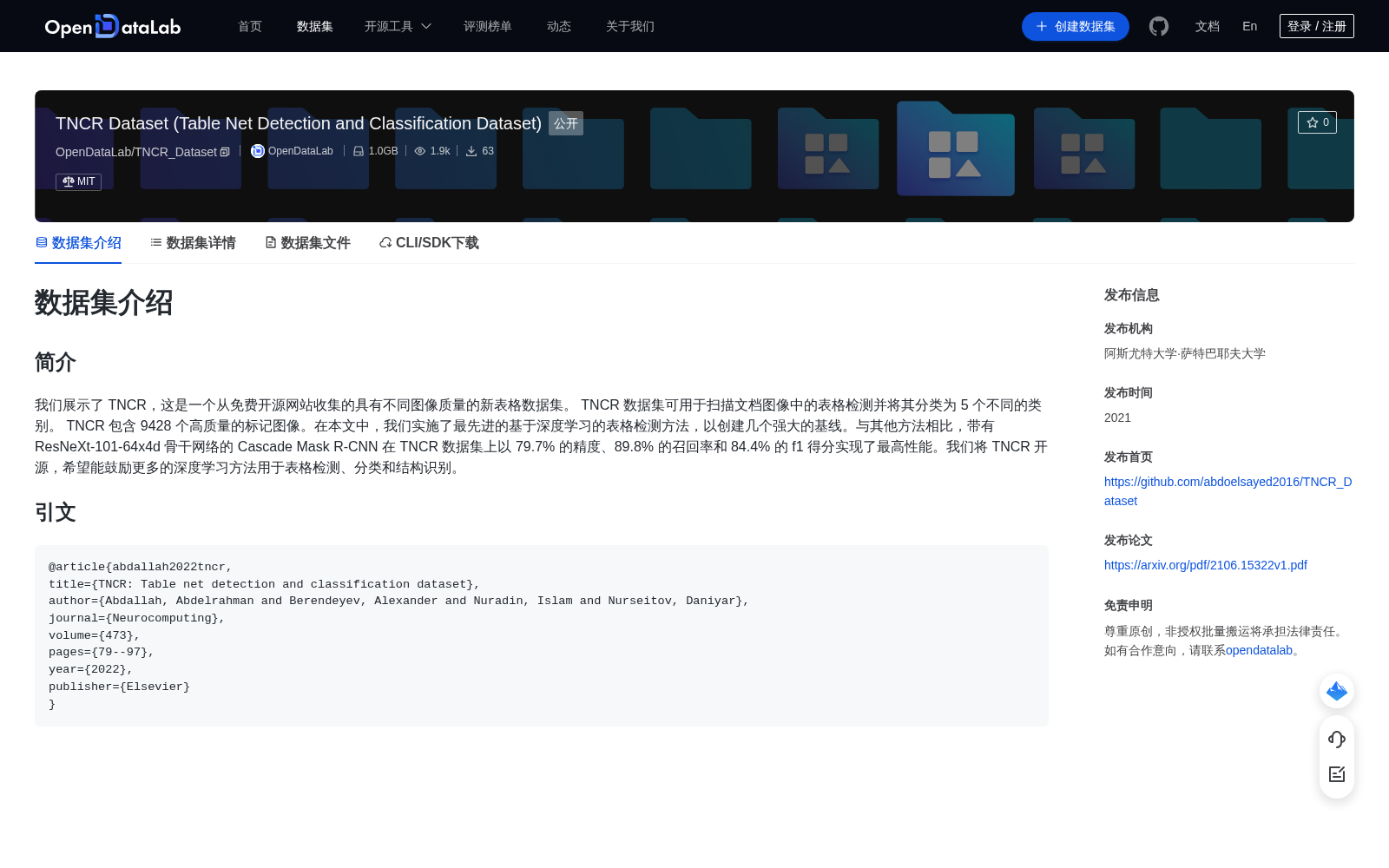
Task: Open the headset customer support icon
Action: pyautogui.click(x=1337, y=740)
